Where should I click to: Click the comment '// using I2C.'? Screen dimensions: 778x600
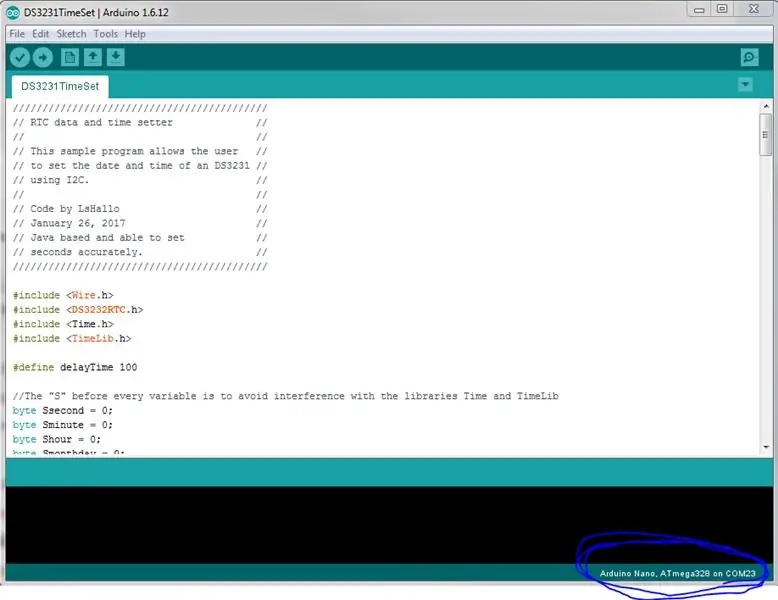51,180
